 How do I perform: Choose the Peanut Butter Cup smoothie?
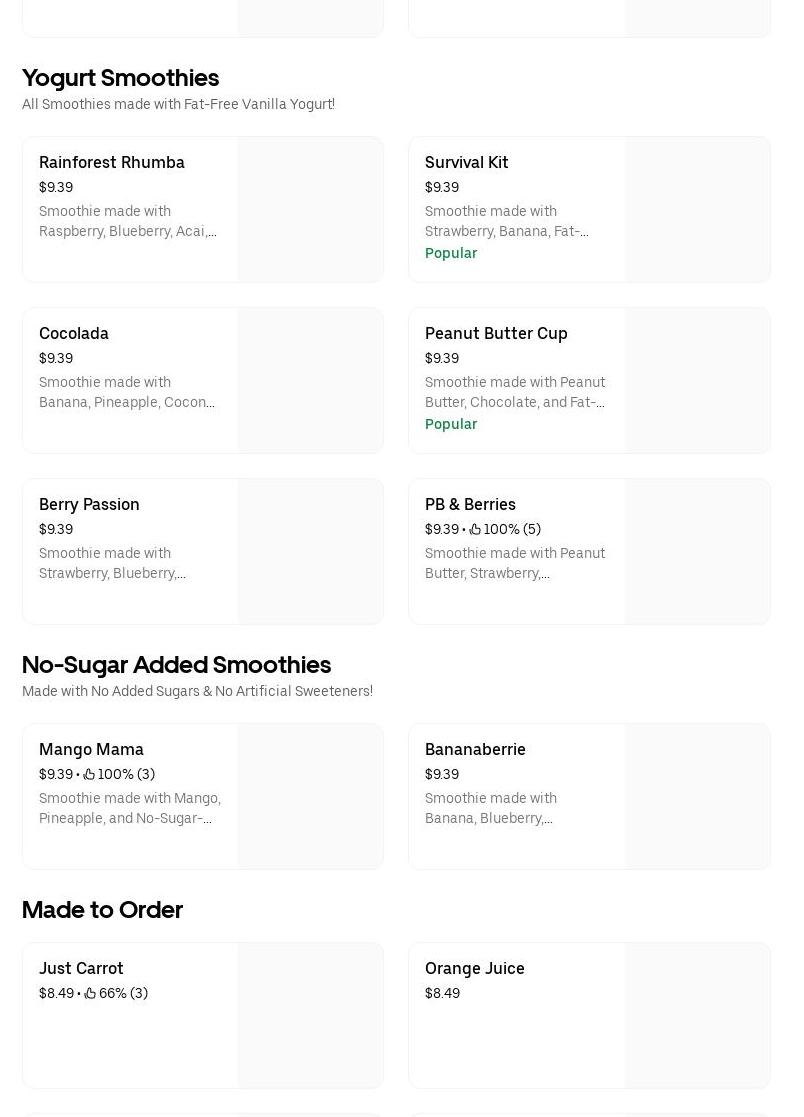click(x=496, y=333)
